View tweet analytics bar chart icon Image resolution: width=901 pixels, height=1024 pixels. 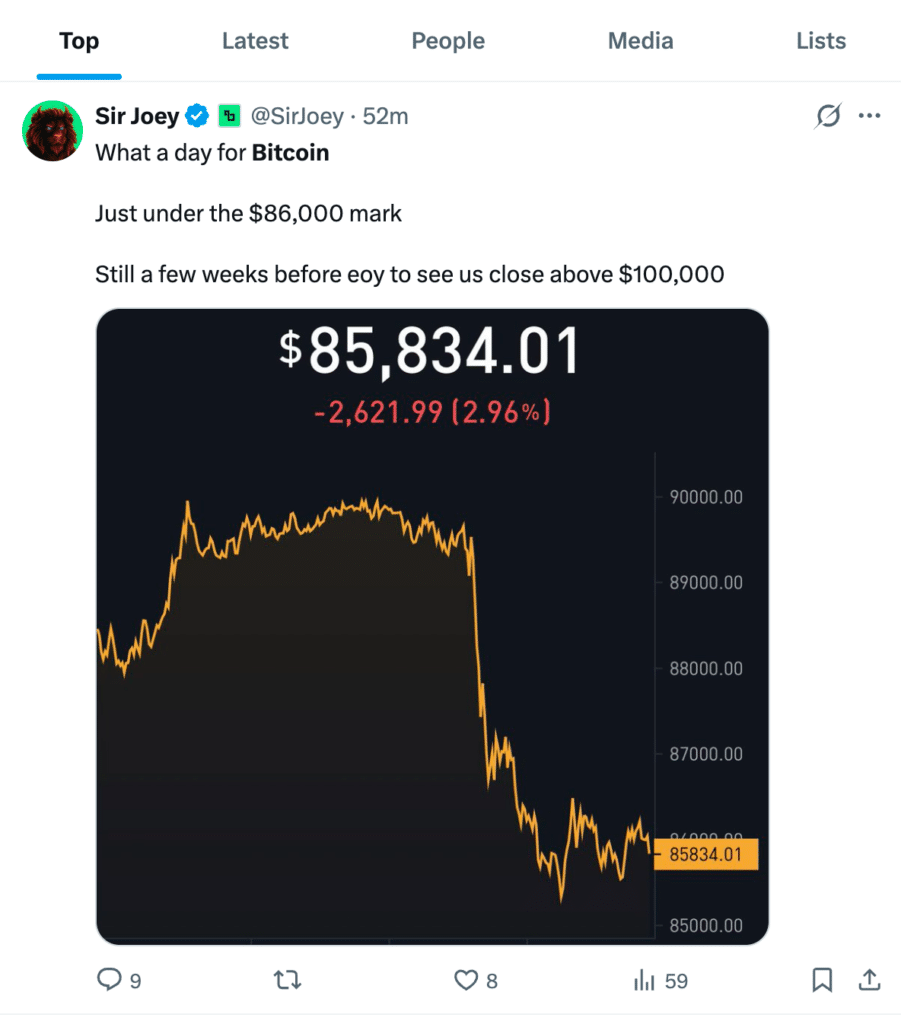click(645, 981)
